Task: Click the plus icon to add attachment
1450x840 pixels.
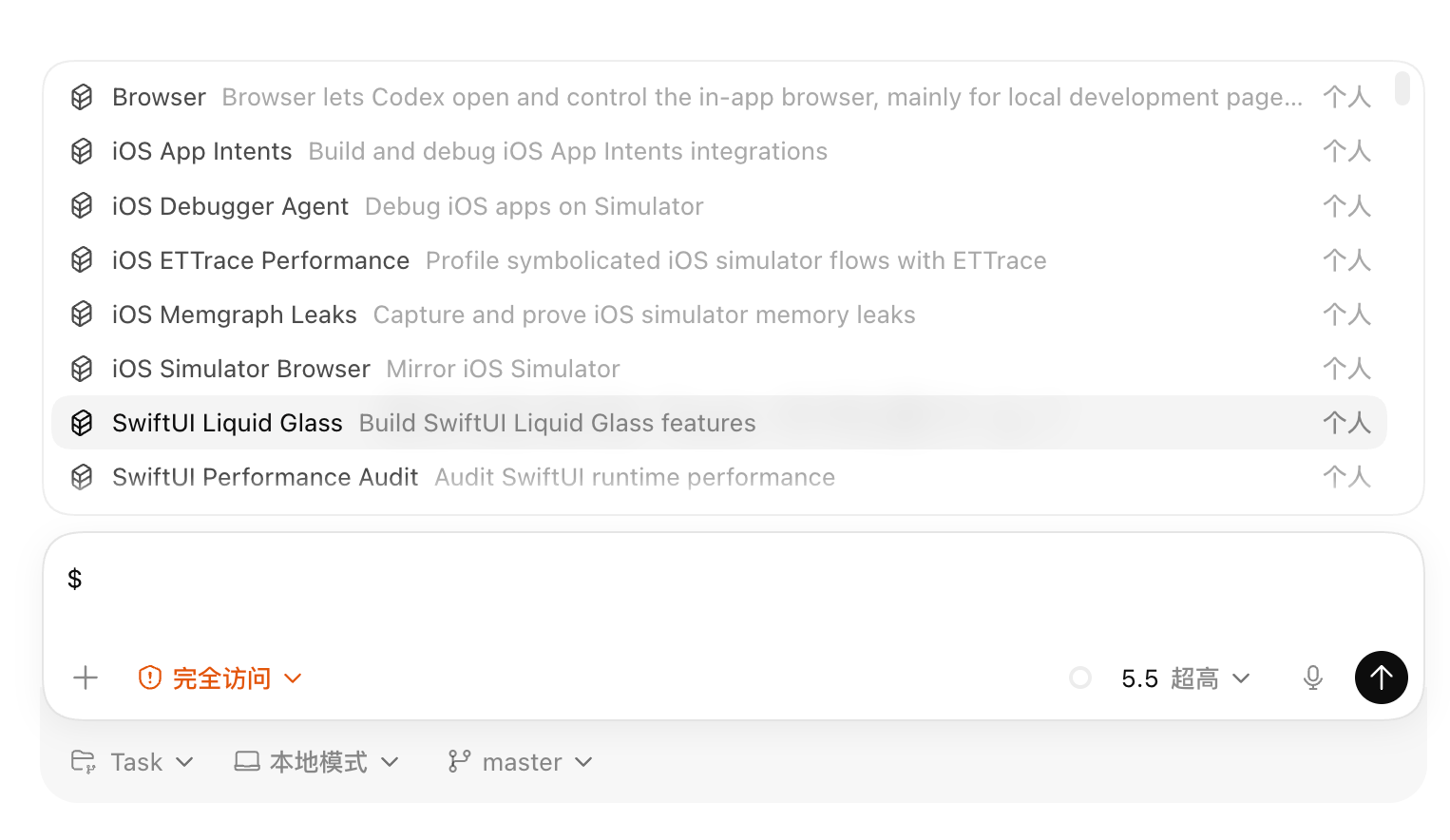Action: [86, 678]
